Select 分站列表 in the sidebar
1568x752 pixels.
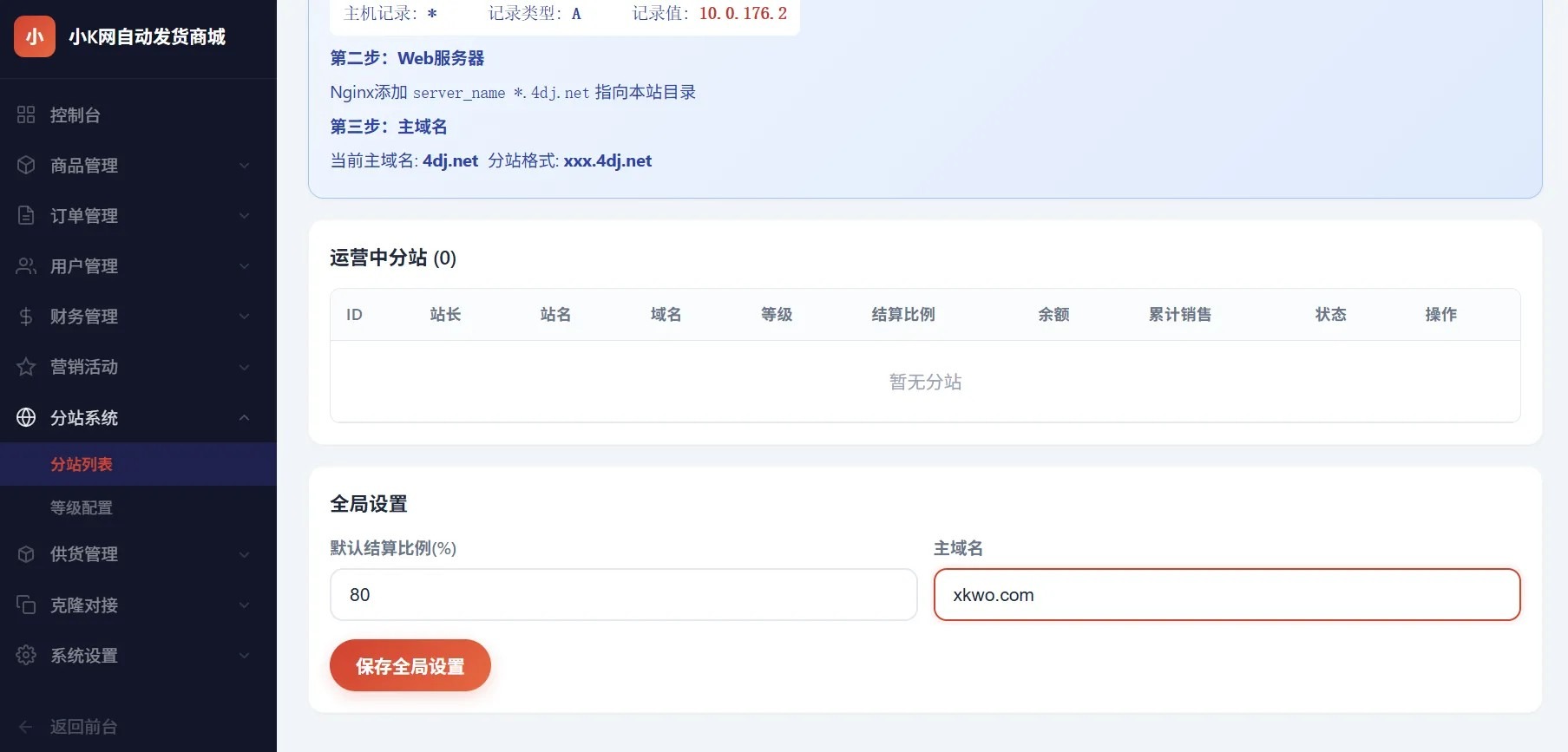(82, 463)
